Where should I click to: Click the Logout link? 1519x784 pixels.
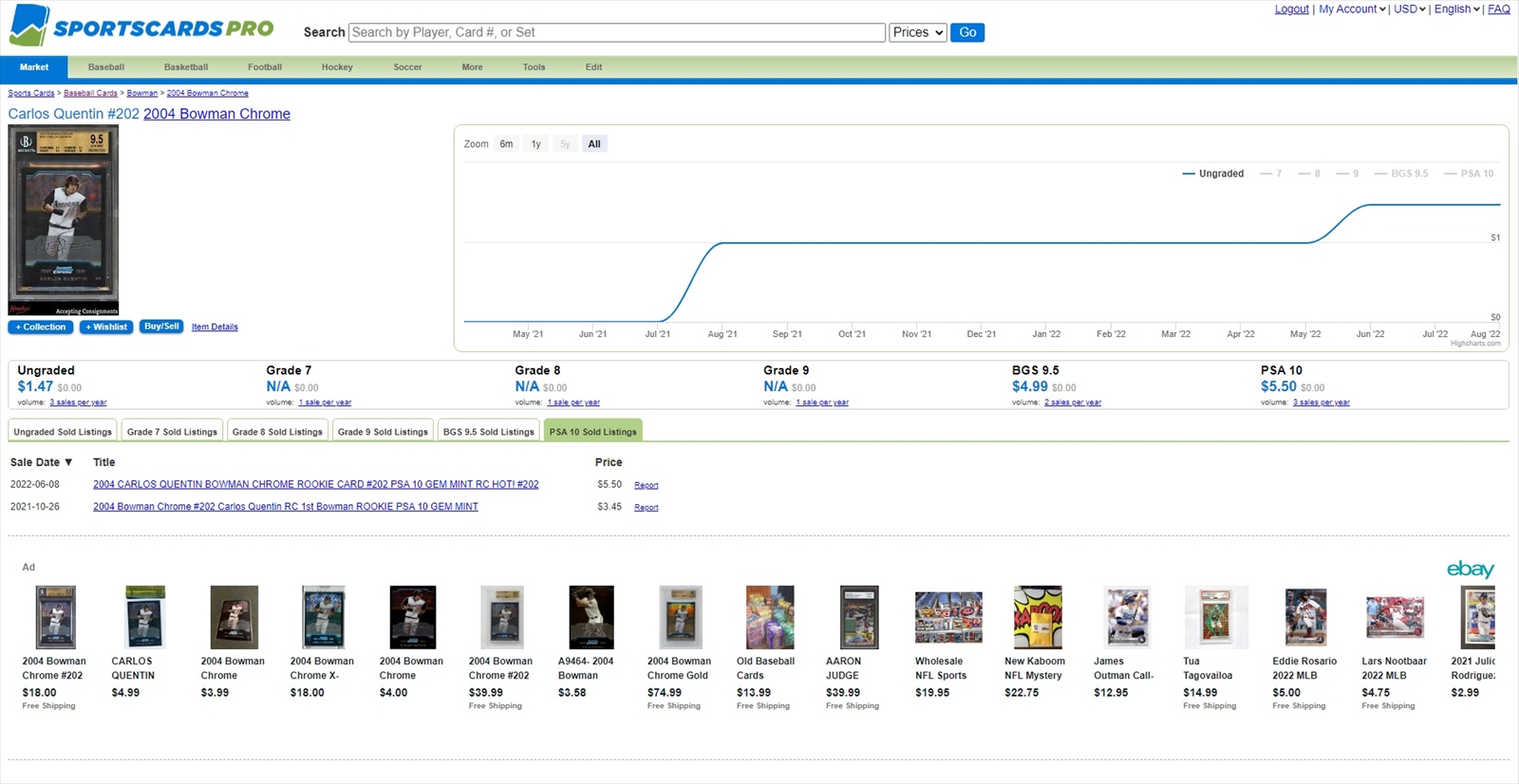1291,9
